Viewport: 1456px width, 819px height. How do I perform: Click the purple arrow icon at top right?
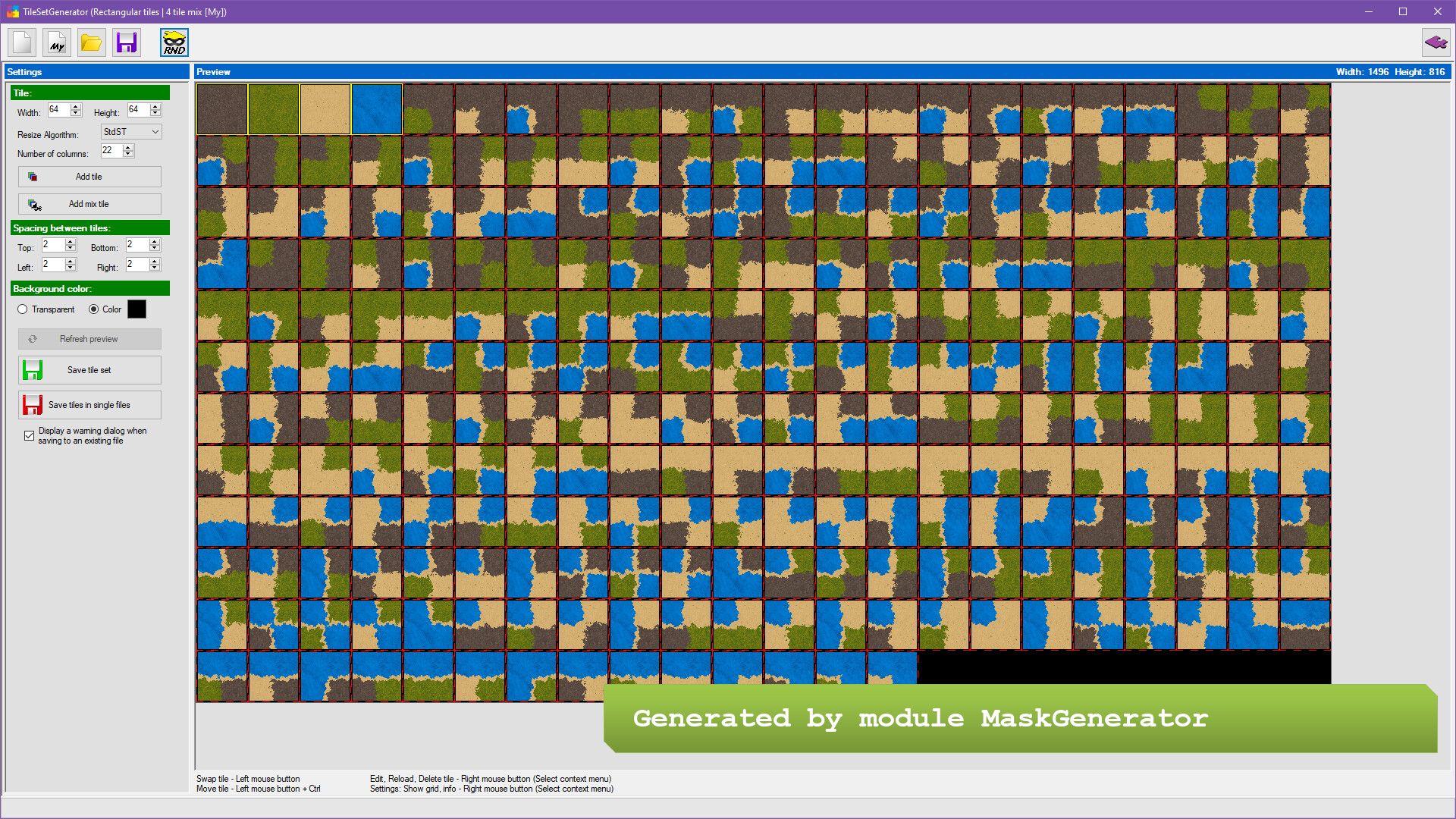1436,42
